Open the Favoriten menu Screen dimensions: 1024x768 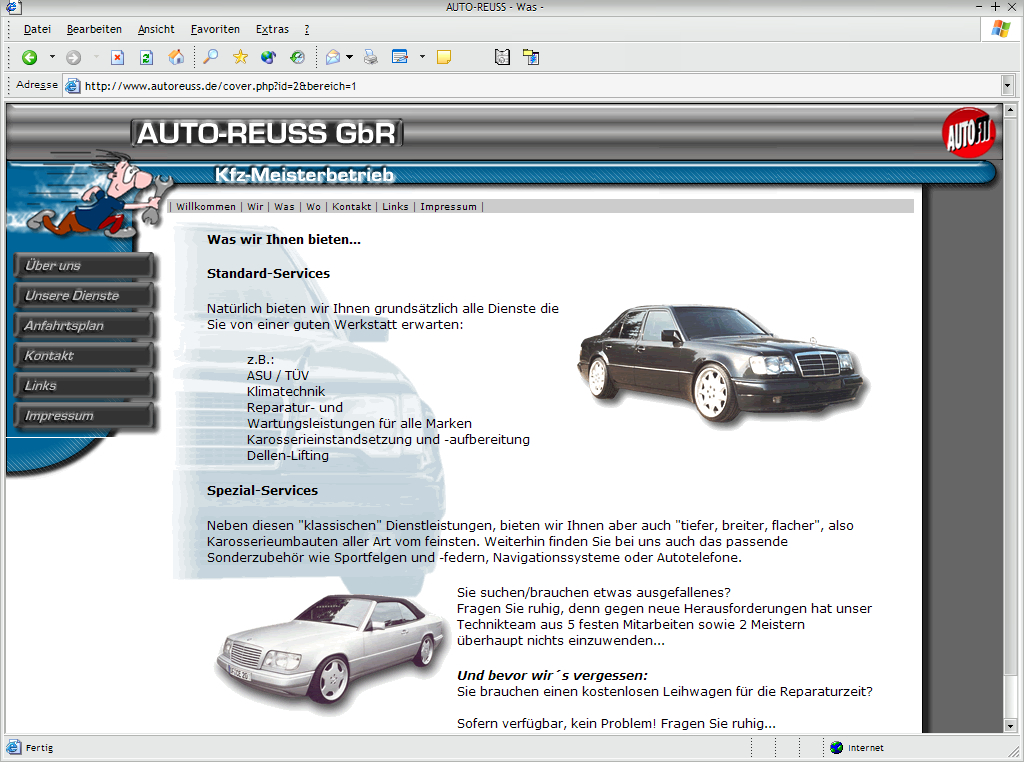(x=215, y=29)
